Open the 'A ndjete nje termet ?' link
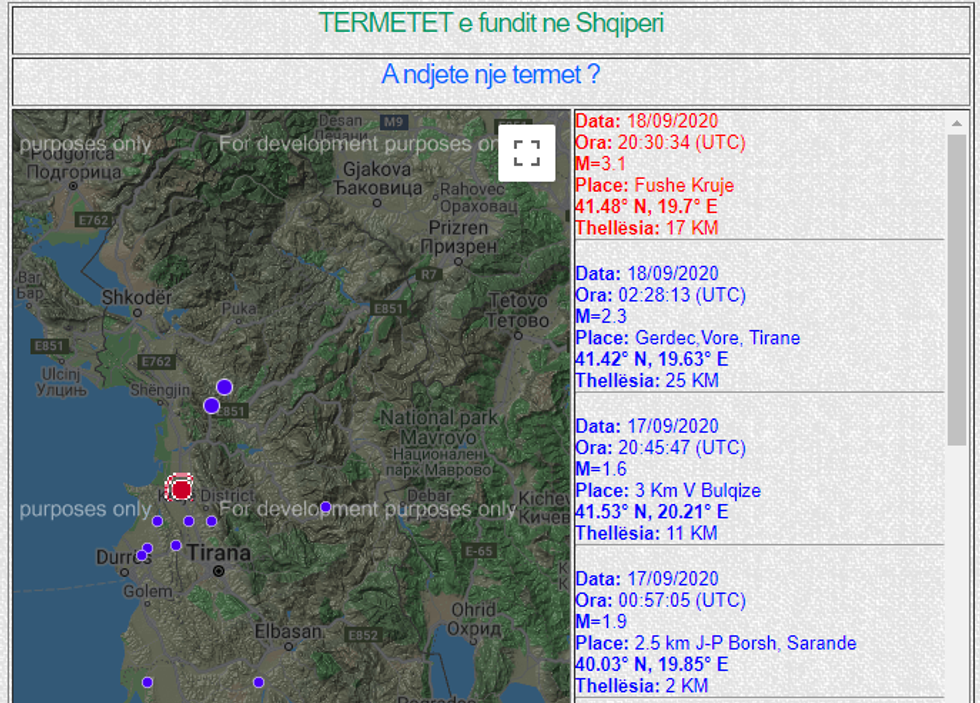The image size is (980, 703). tap(490, 76)
